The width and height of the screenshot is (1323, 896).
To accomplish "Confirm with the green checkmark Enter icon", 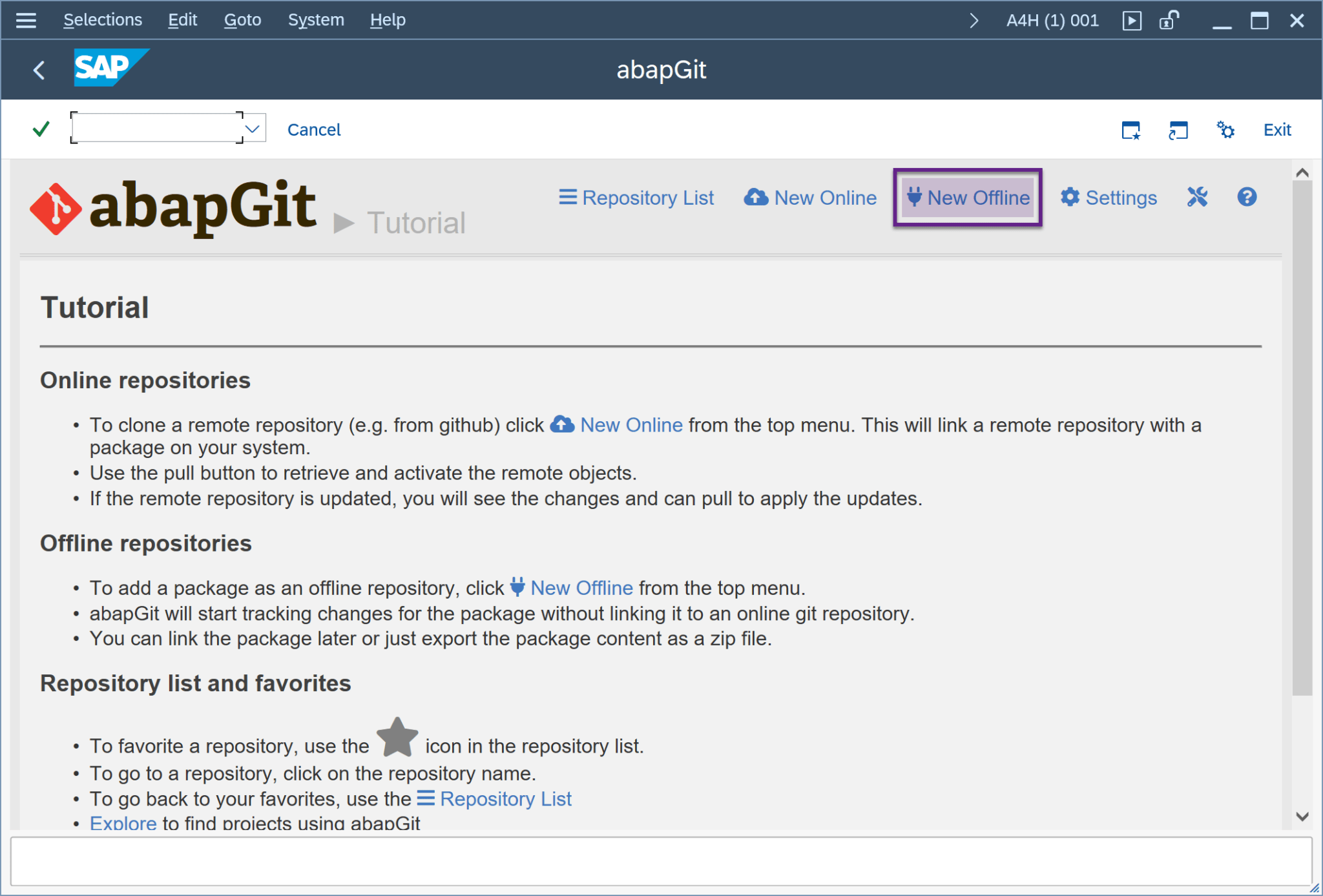I will (39, 129).
